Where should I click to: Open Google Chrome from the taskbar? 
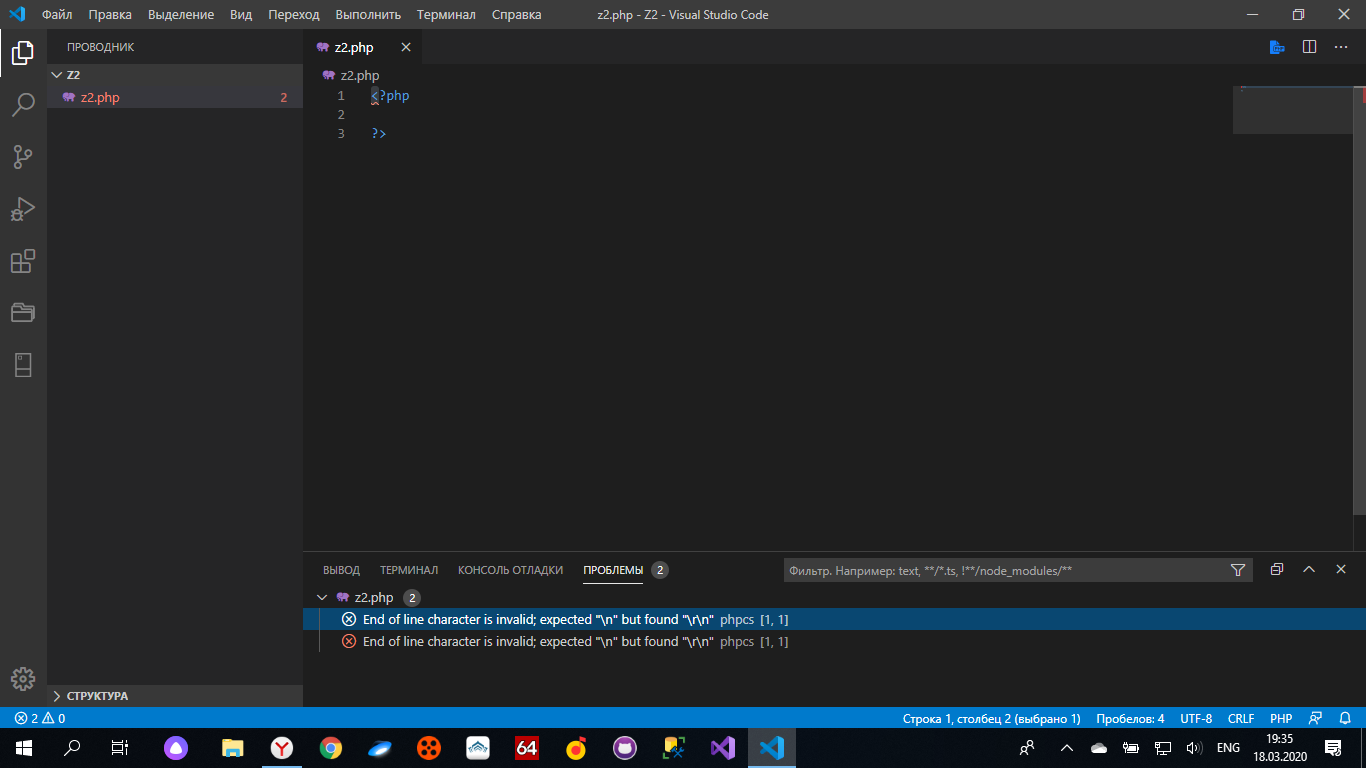click(331, 747)
